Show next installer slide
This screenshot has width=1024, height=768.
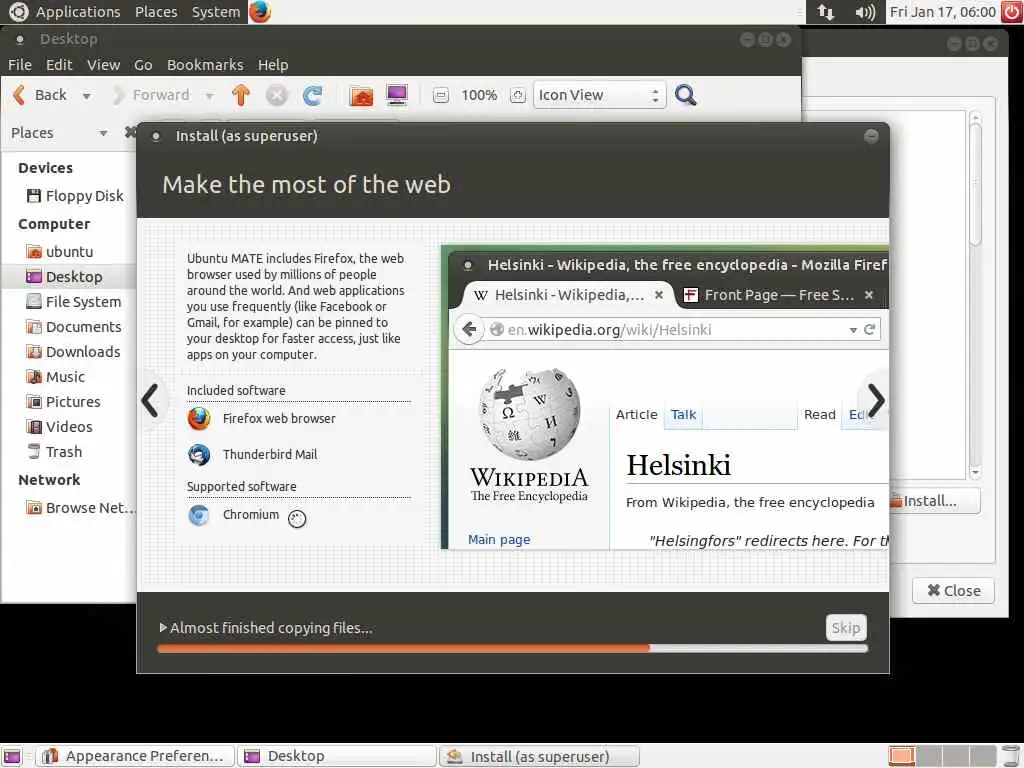pyautogui.click(x=876, y=400)
